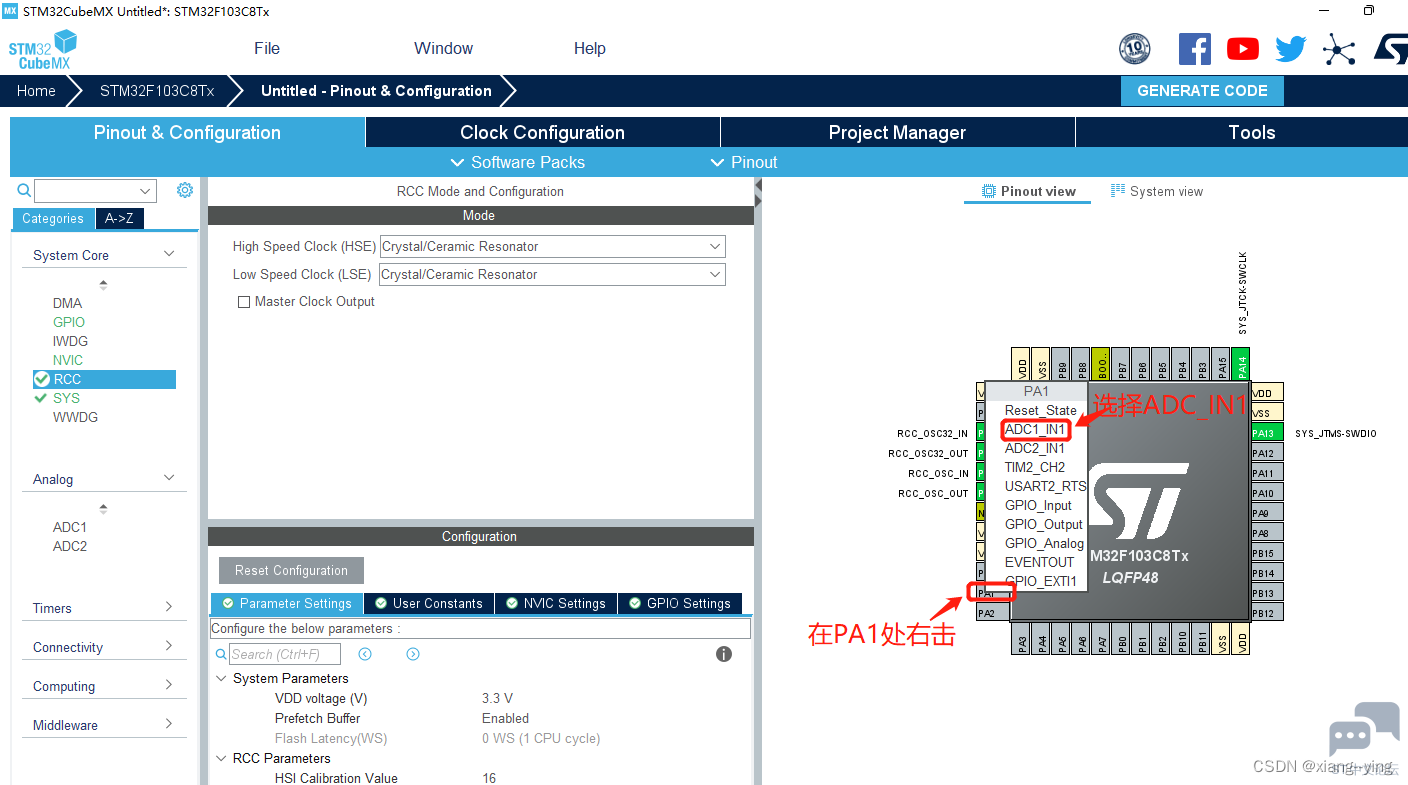Open the peripheral search combo box
Image resolution: width=1408 pixels, height=785 pixels.
pyautogui.click(x=95, y=191)
